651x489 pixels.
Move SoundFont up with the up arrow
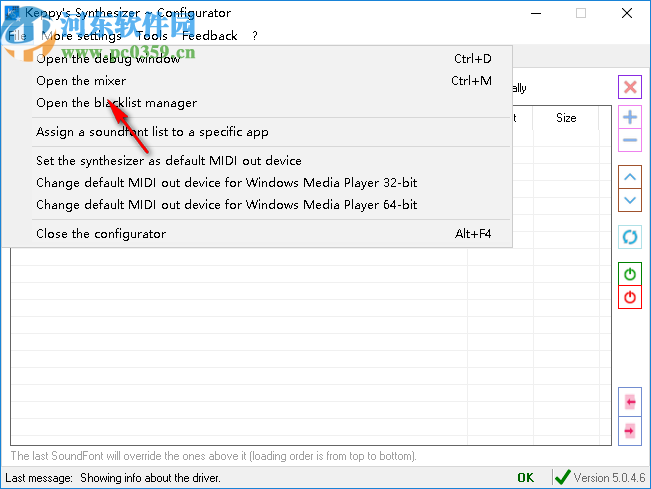630,177
